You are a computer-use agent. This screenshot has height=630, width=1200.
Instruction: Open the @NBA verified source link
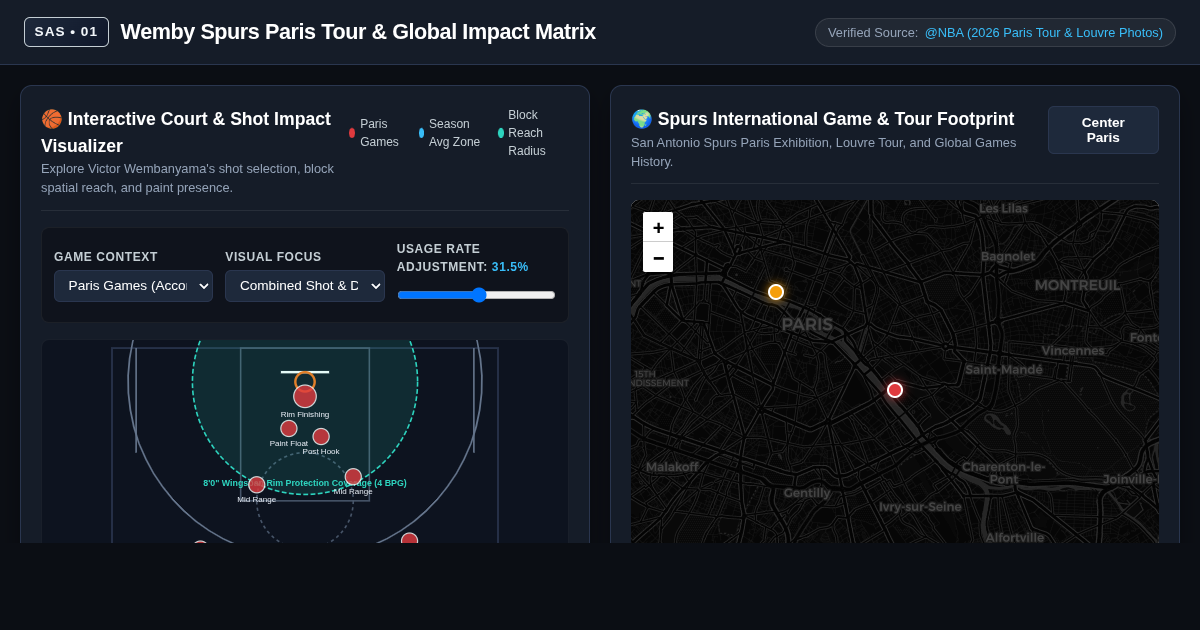1043,32
